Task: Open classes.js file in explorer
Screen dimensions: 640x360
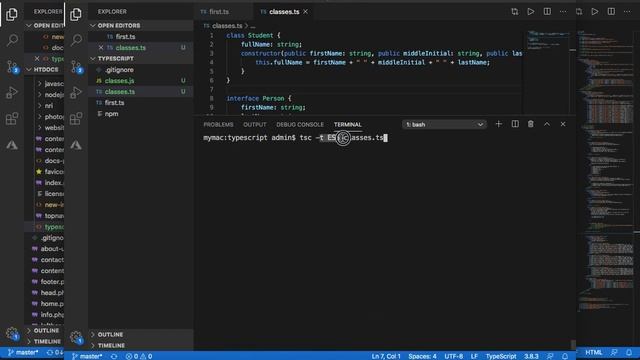Action: [x=140, y=81]
